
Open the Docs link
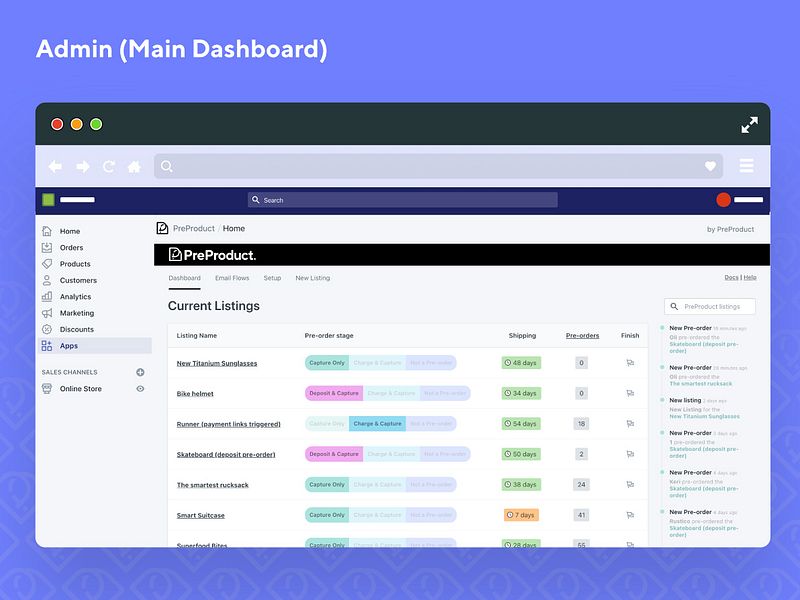click(731, 277)
